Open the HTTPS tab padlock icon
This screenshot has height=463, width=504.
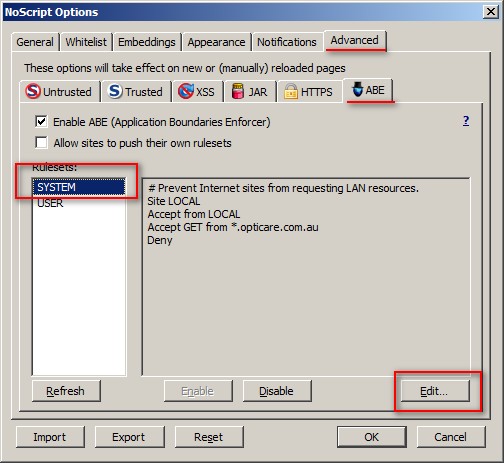tap(290, 91)
